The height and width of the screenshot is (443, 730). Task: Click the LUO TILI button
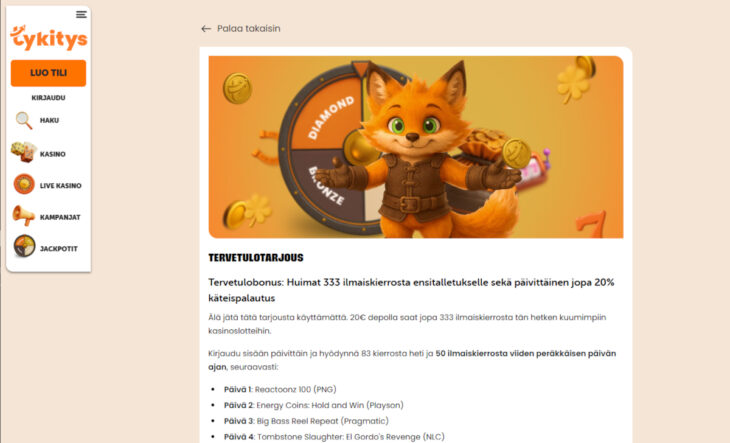pos(48,73)
